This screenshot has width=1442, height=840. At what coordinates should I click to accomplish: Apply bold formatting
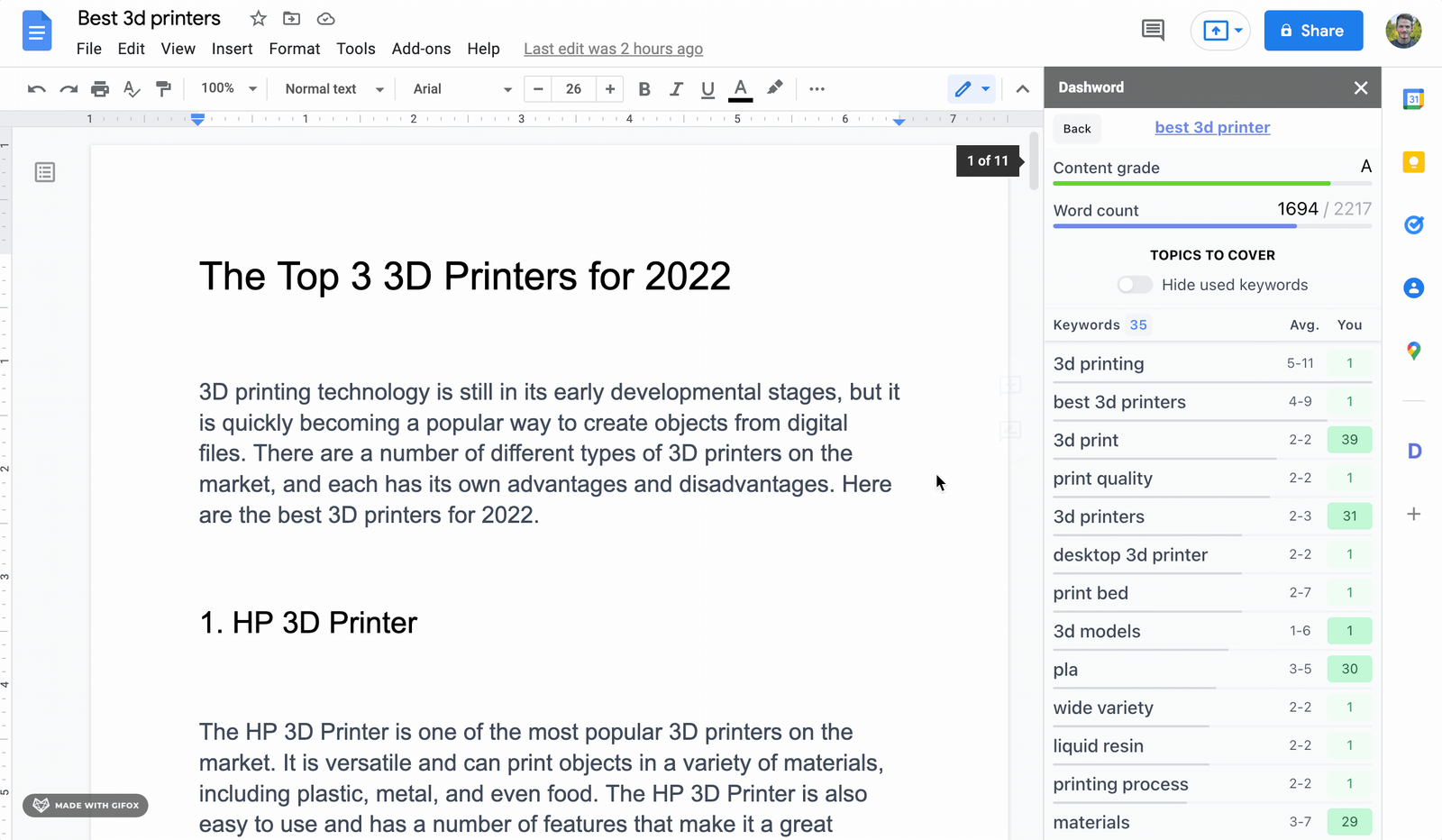point(644,88)
